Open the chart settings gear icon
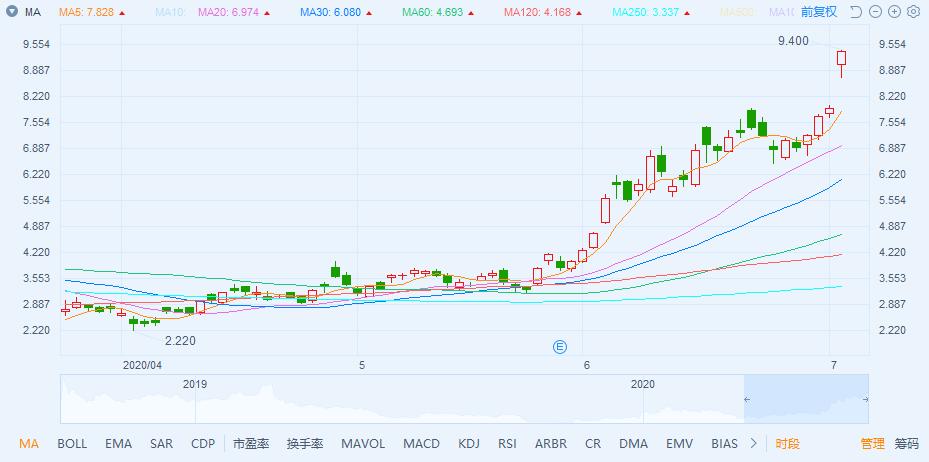Image resolution: width=929 pixels, height=462 pixels. 913,12
